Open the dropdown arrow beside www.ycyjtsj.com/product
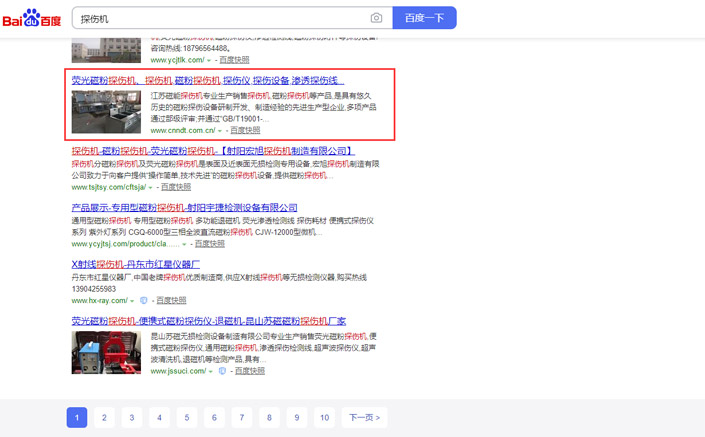The width and height of the screenshot is (705, 437). tap(186, 244)
